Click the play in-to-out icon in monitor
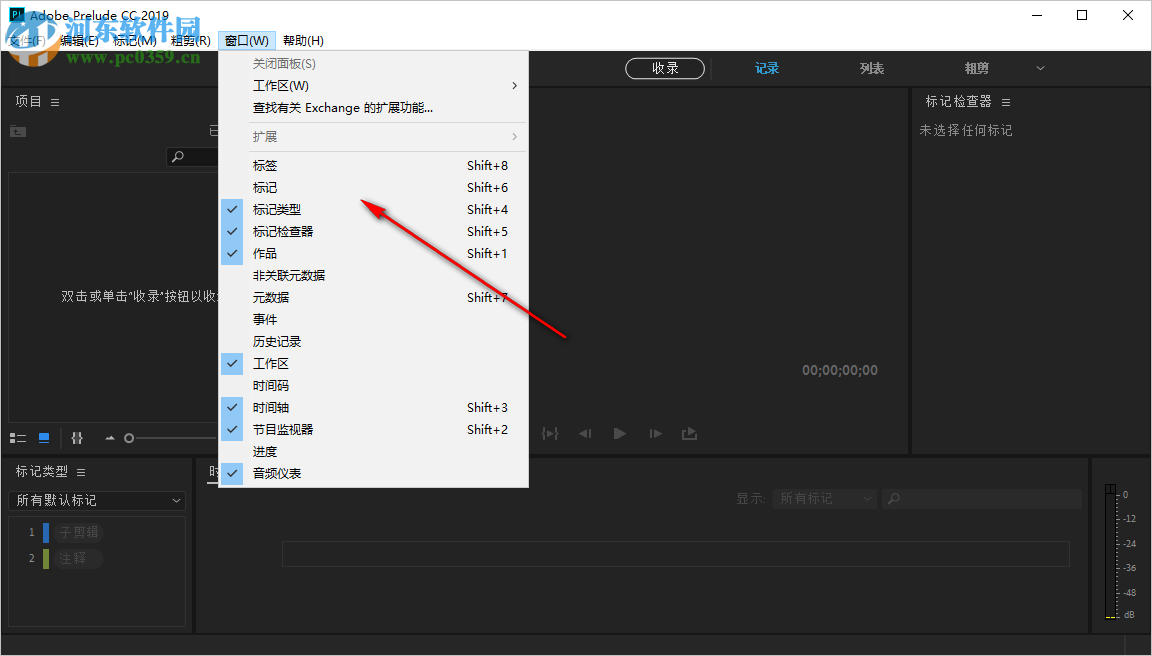This screenshot has width=1152, height=656. point(550,433)
